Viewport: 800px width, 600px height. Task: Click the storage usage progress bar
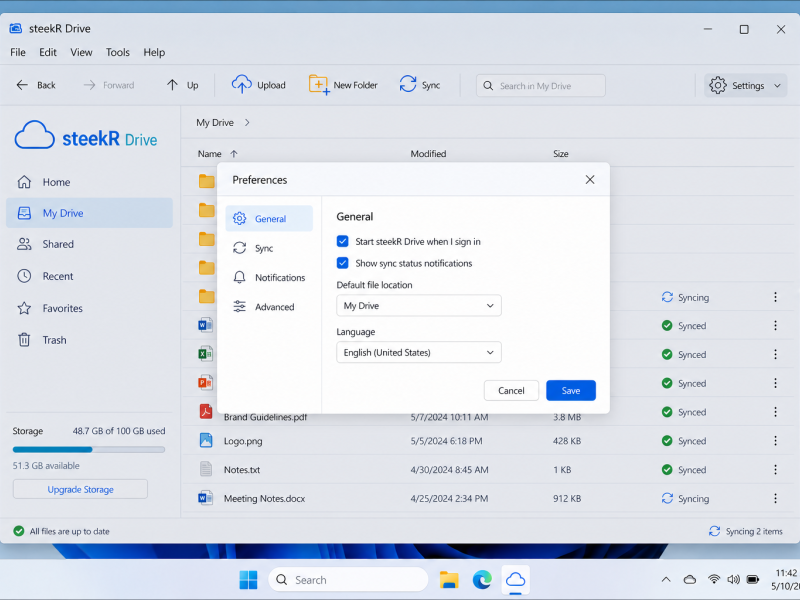pyautogui.click(x=89, y=449)
